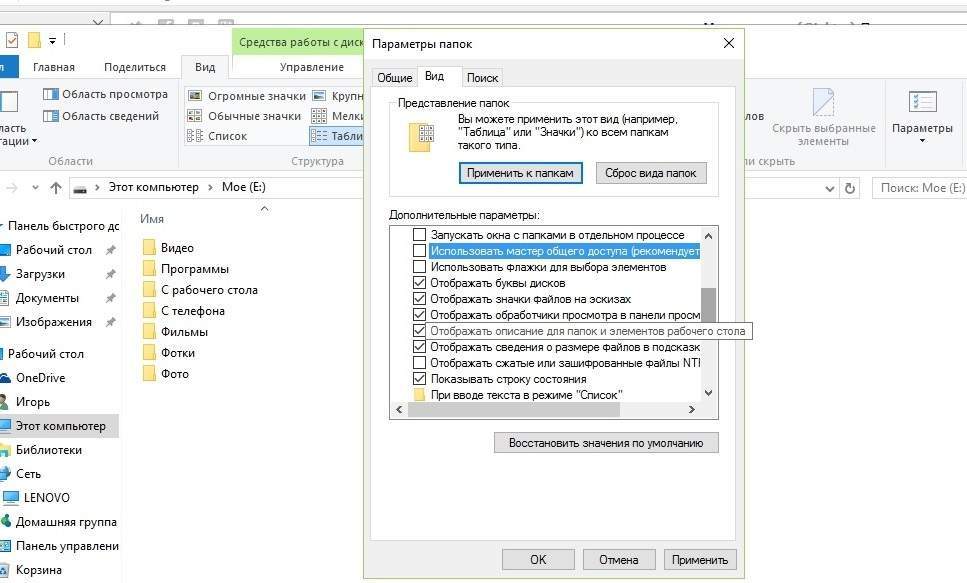Click the refresh icon beside the address bar

850,188
